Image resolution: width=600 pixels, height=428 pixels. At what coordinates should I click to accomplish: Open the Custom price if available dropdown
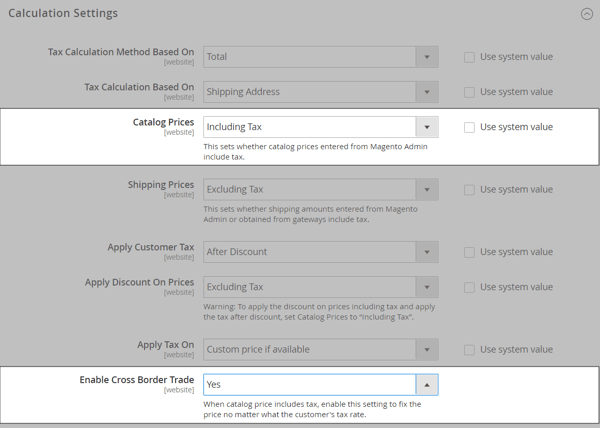pyautogui.click(x=321, y=350)
